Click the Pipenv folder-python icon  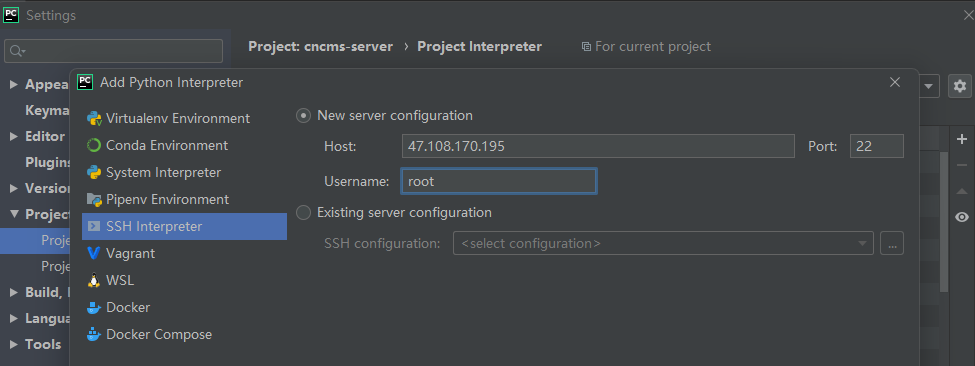(x=94, y=199)
